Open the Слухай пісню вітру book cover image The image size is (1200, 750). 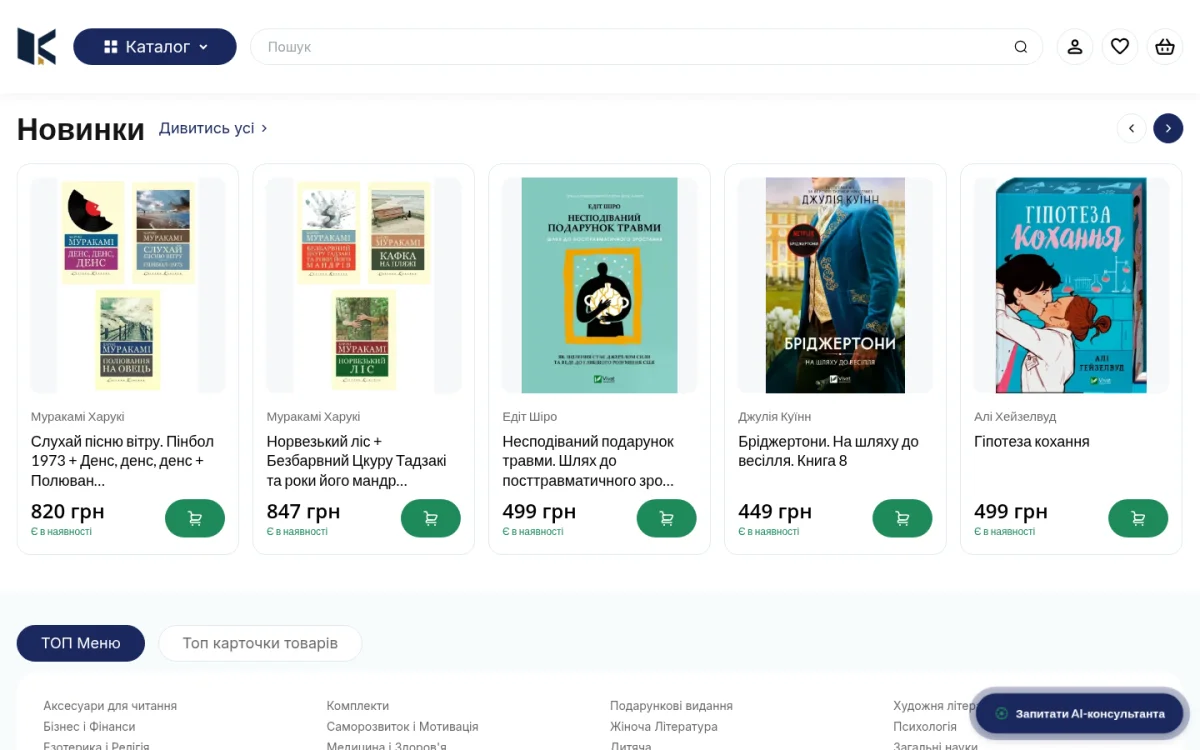[x=128, y=285]
